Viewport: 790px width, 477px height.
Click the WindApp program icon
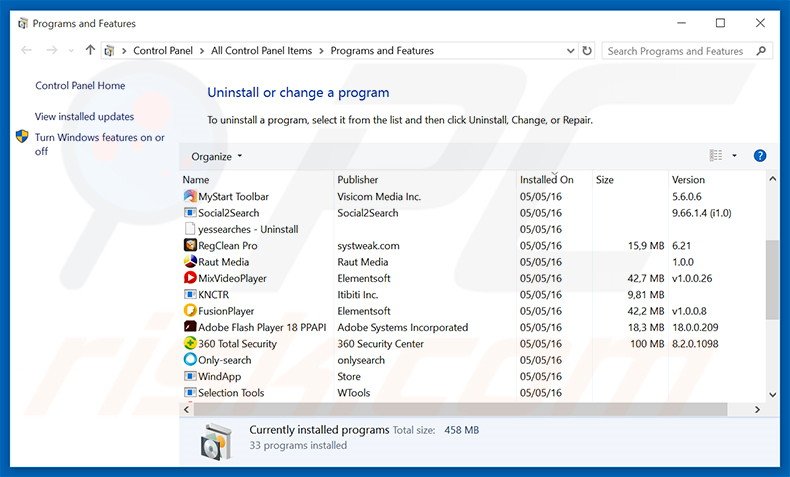tap(190, 376)
